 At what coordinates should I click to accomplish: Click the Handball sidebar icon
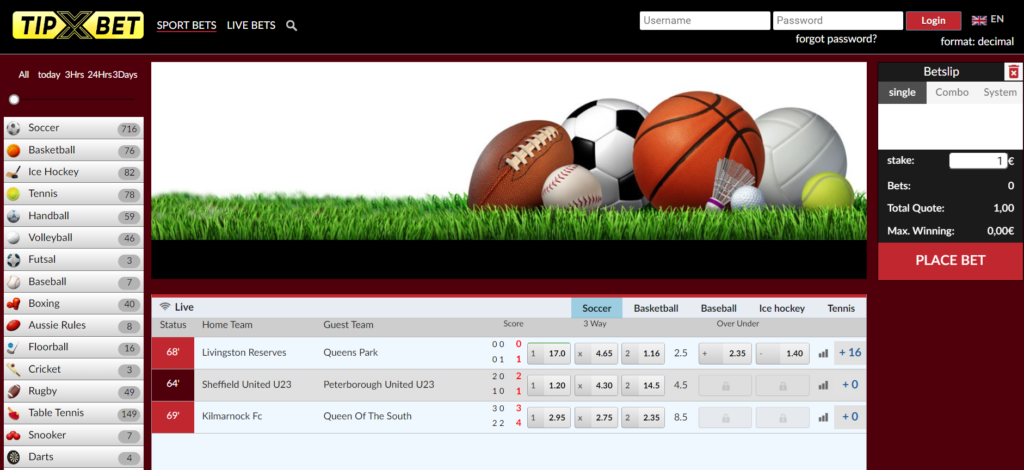pos(14,216)
